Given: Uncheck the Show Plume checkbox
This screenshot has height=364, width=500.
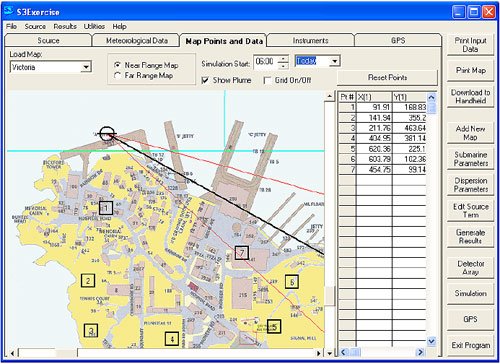Looking at the screenshot, I should (x=205, y=80).
